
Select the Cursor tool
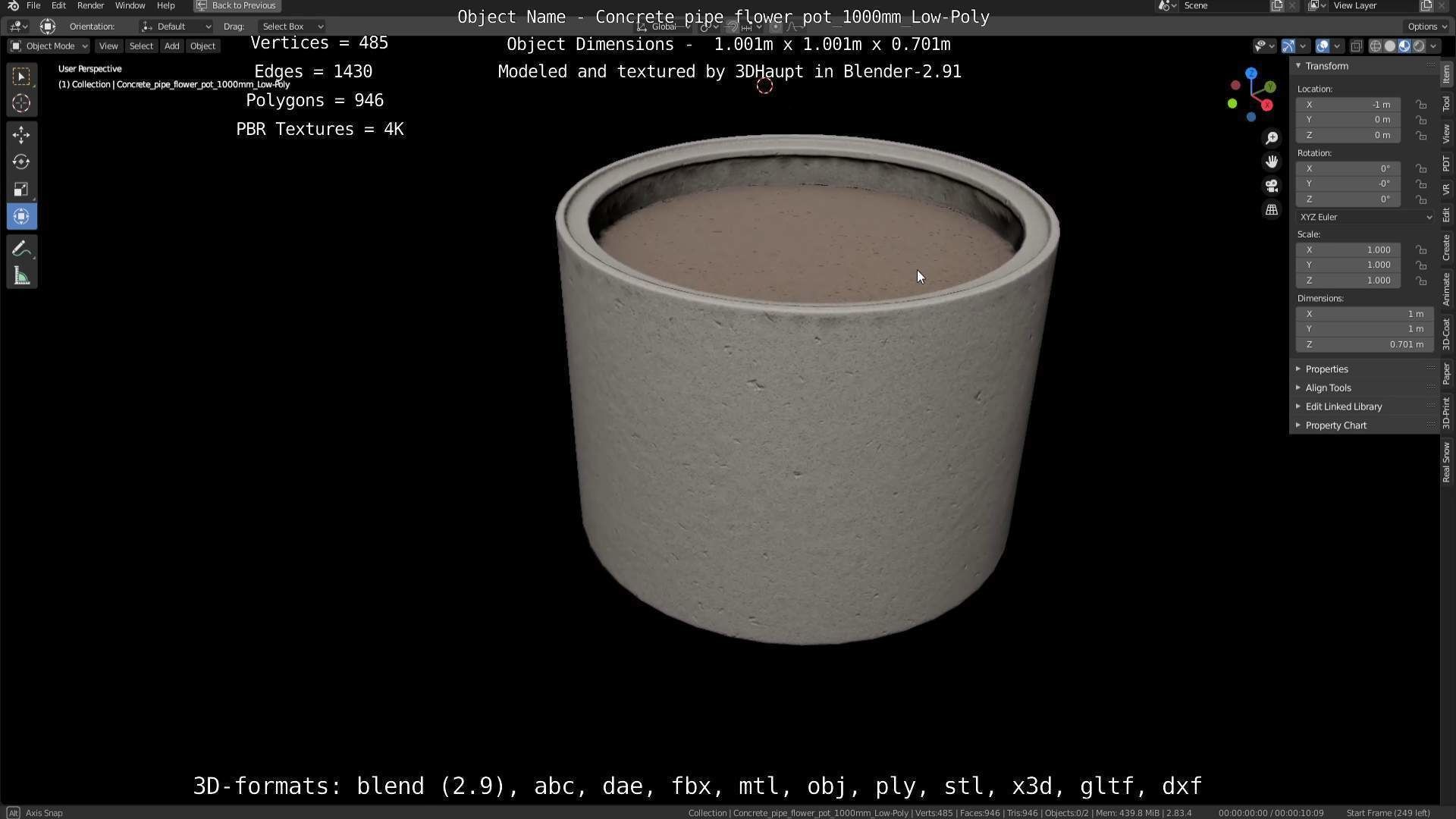(x=21, y=104)
